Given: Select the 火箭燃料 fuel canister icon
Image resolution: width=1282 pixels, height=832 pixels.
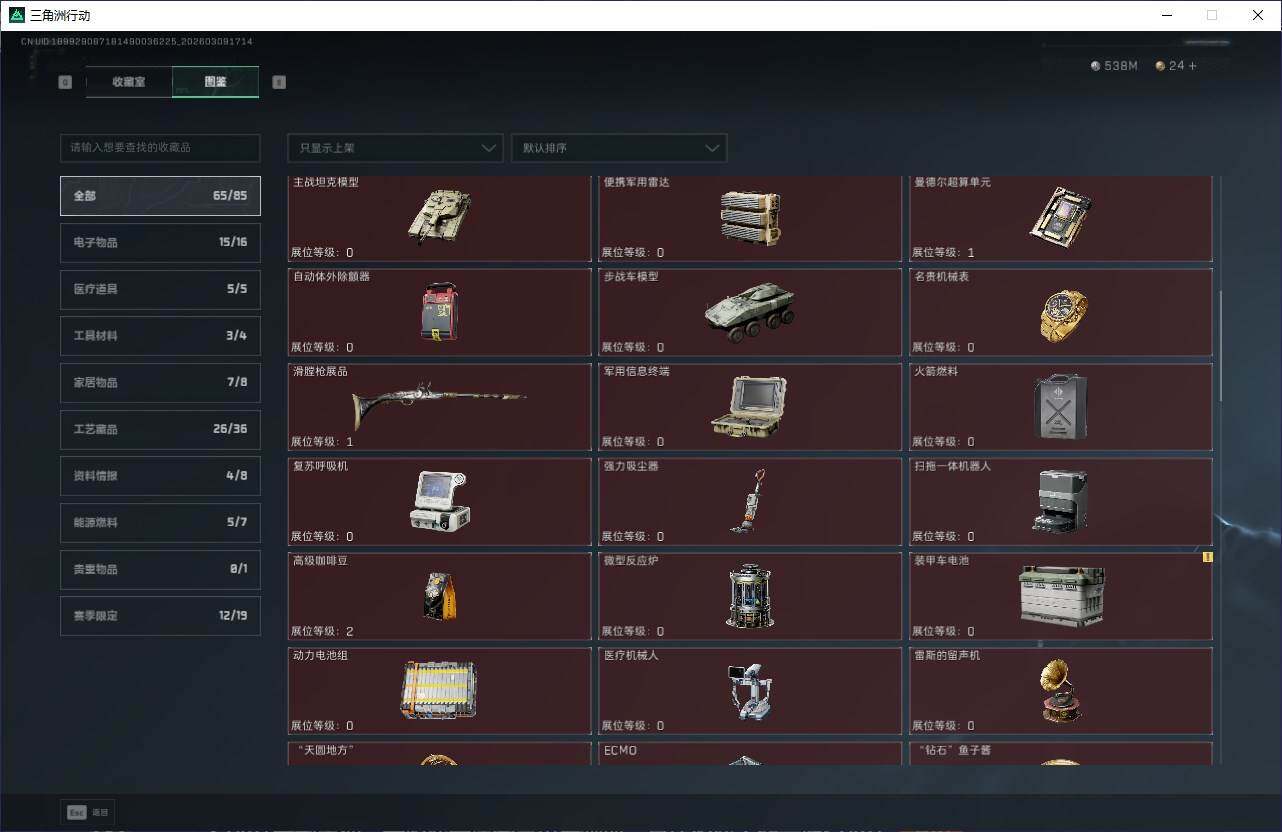Looking at the screenshot, I should [1060, 406].
